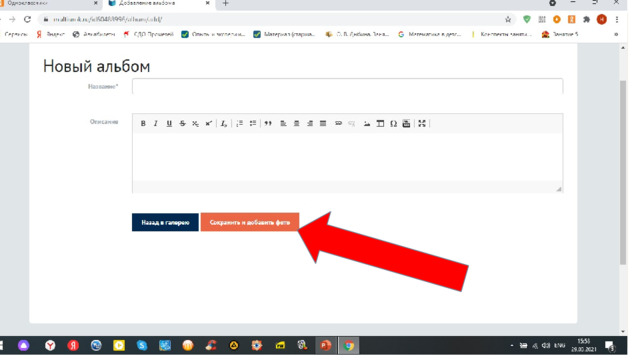Maximize the description editor
640x360 pixels.
pos(422,123)
